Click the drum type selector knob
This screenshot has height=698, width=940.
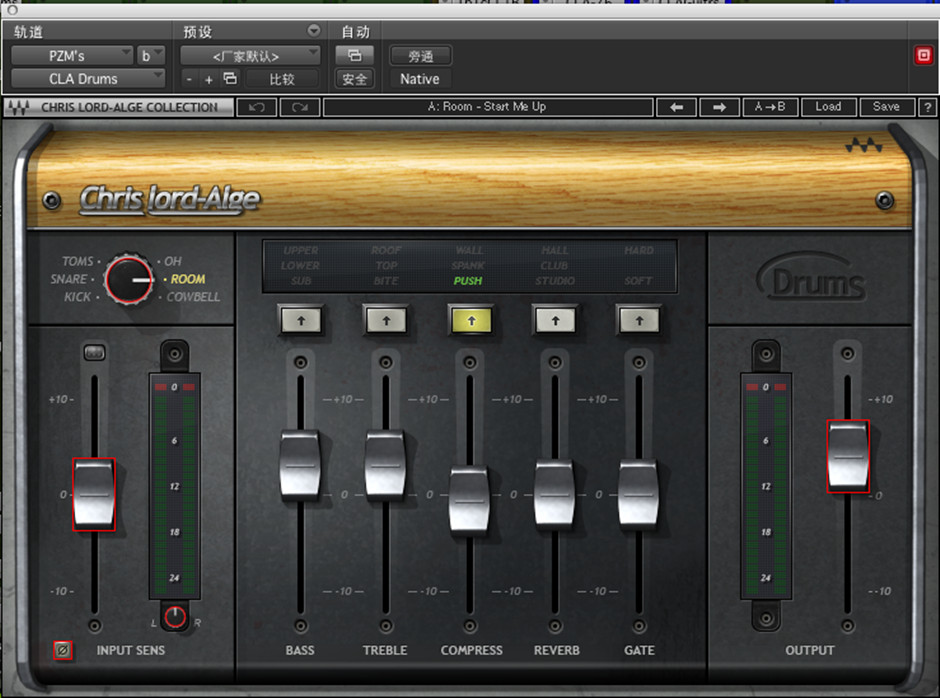(128, 280)
